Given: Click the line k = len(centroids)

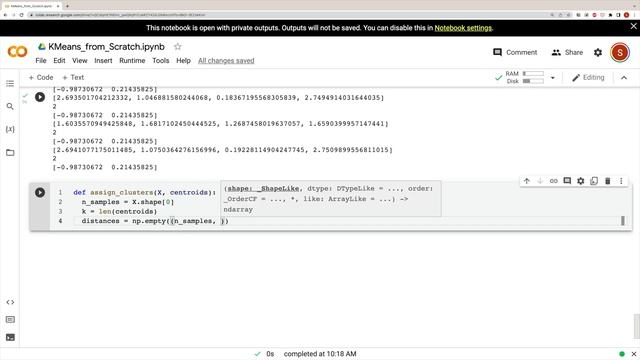Looking at the screenshot, I should 119,211.
